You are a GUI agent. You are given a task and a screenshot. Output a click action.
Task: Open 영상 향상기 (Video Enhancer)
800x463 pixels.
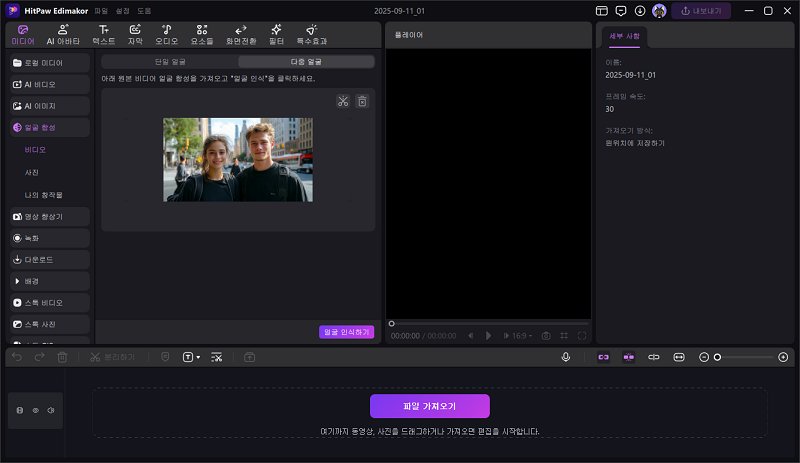[49, 216]
